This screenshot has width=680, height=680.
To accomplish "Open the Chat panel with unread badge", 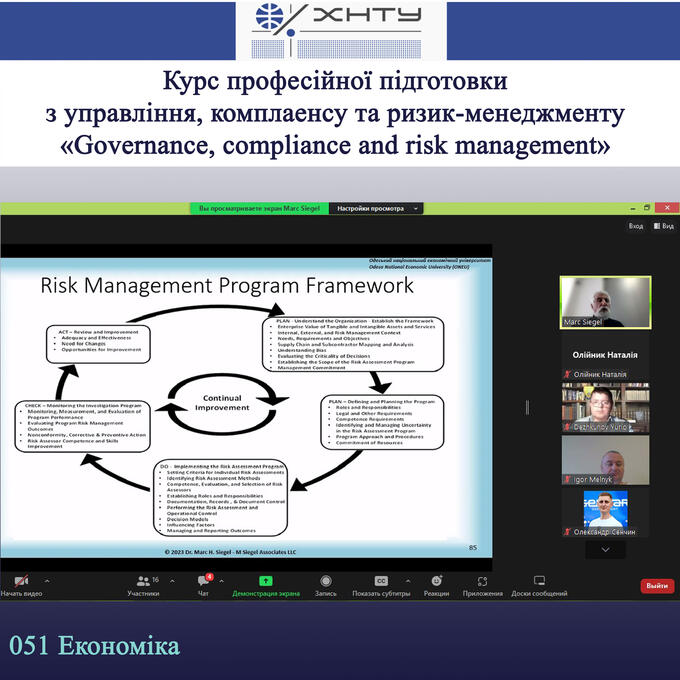I will coord(204,581).
